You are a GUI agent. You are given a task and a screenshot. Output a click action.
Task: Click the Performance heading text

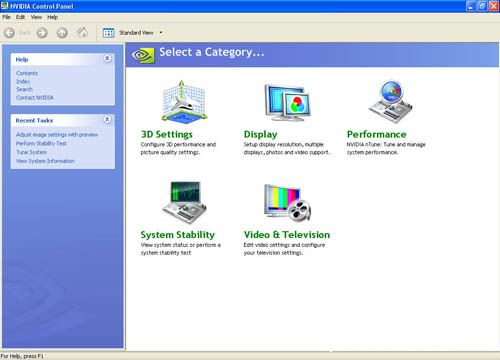click(377, 134)
